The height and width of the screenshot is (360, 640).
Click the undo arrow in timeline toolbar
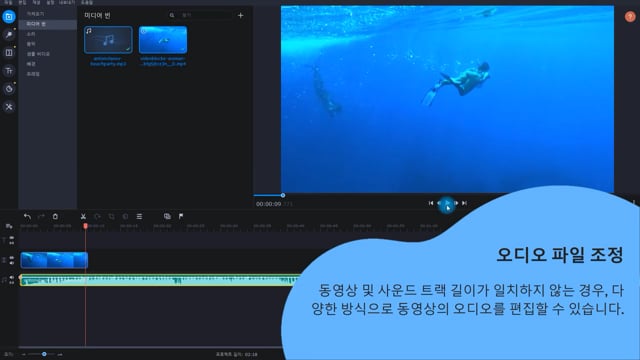[x=27, y=216]
